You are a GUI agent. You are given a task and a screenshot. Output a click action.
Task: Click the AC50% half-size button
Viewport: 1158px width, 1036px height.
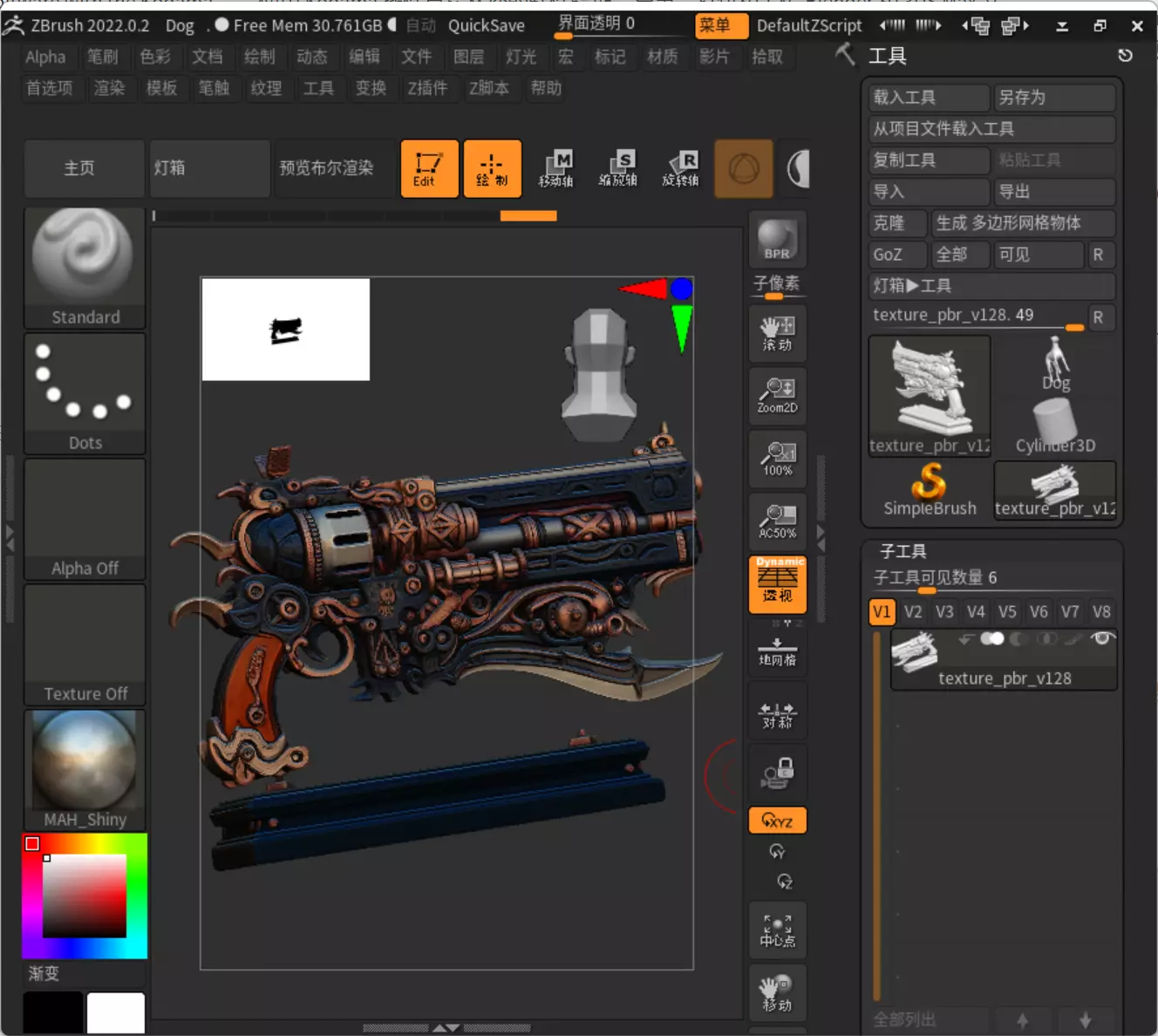pos(777,521)
